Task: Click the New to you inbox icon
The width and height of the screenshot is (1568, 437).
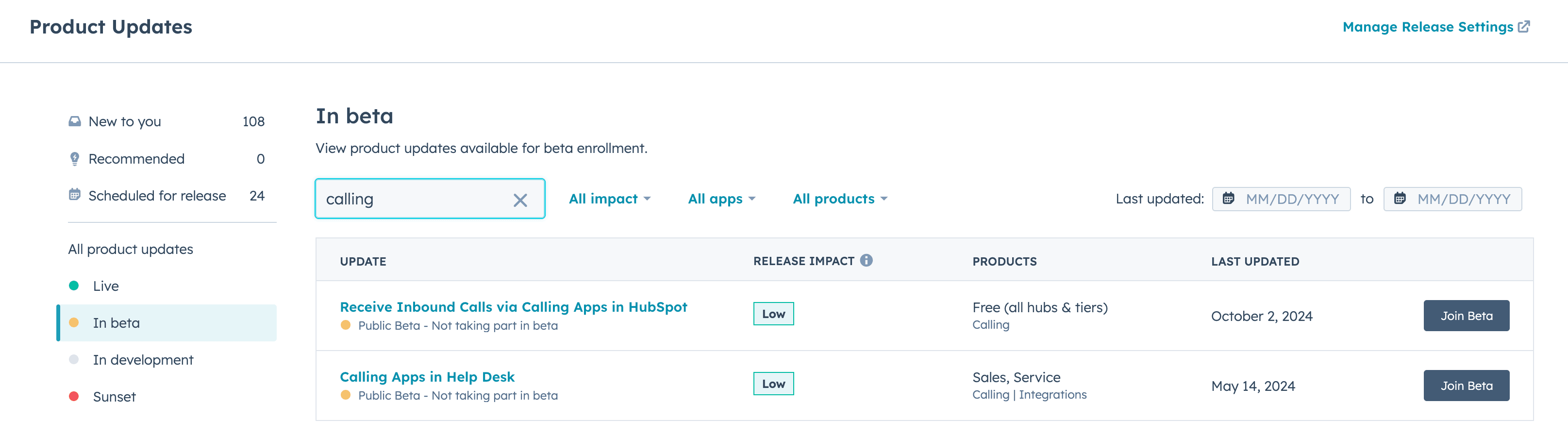Action: [75, 121]
